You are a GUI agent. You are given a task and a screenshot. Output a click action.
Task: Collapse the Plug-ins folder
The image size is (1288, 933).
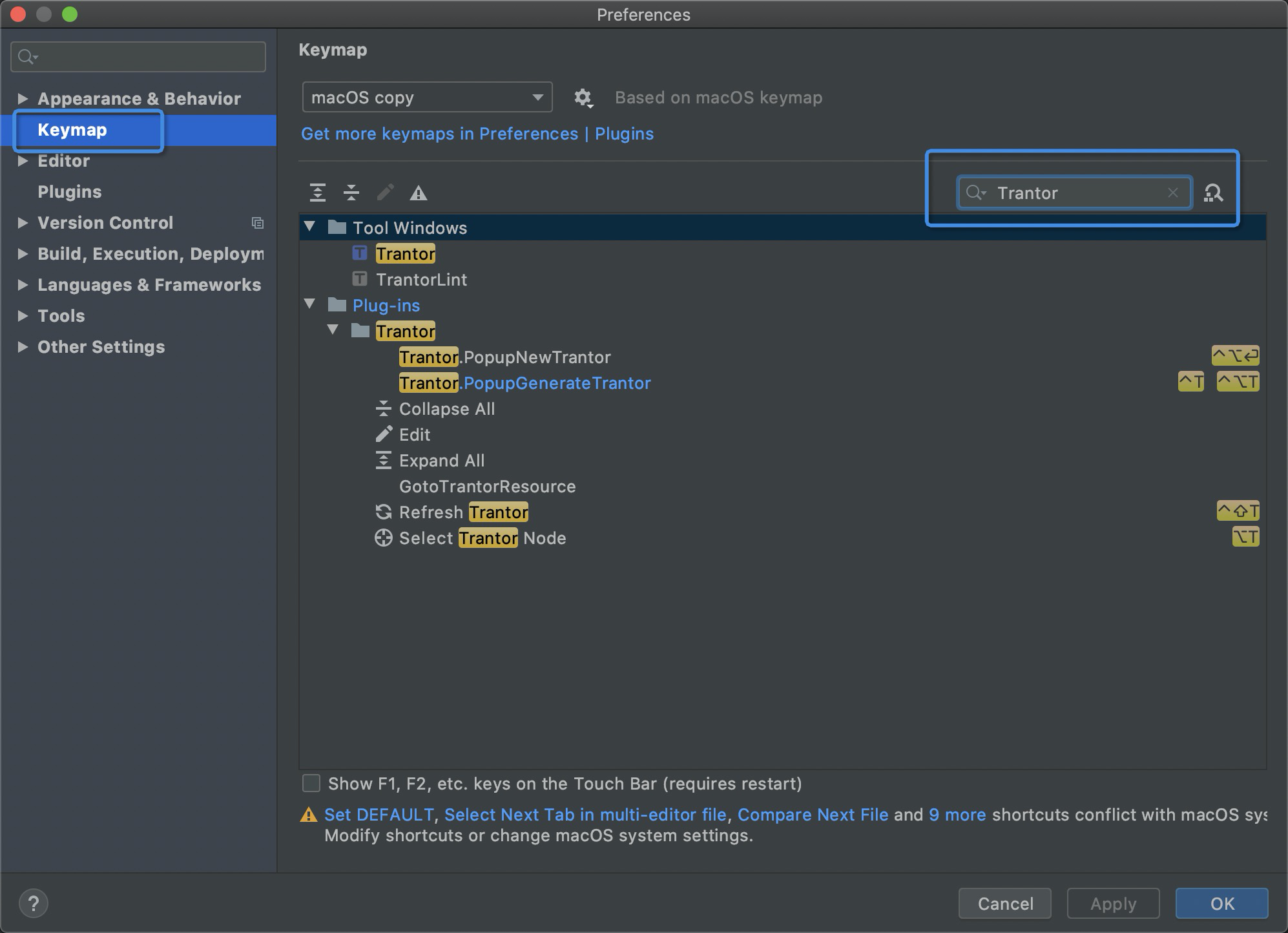click(310, 304)
